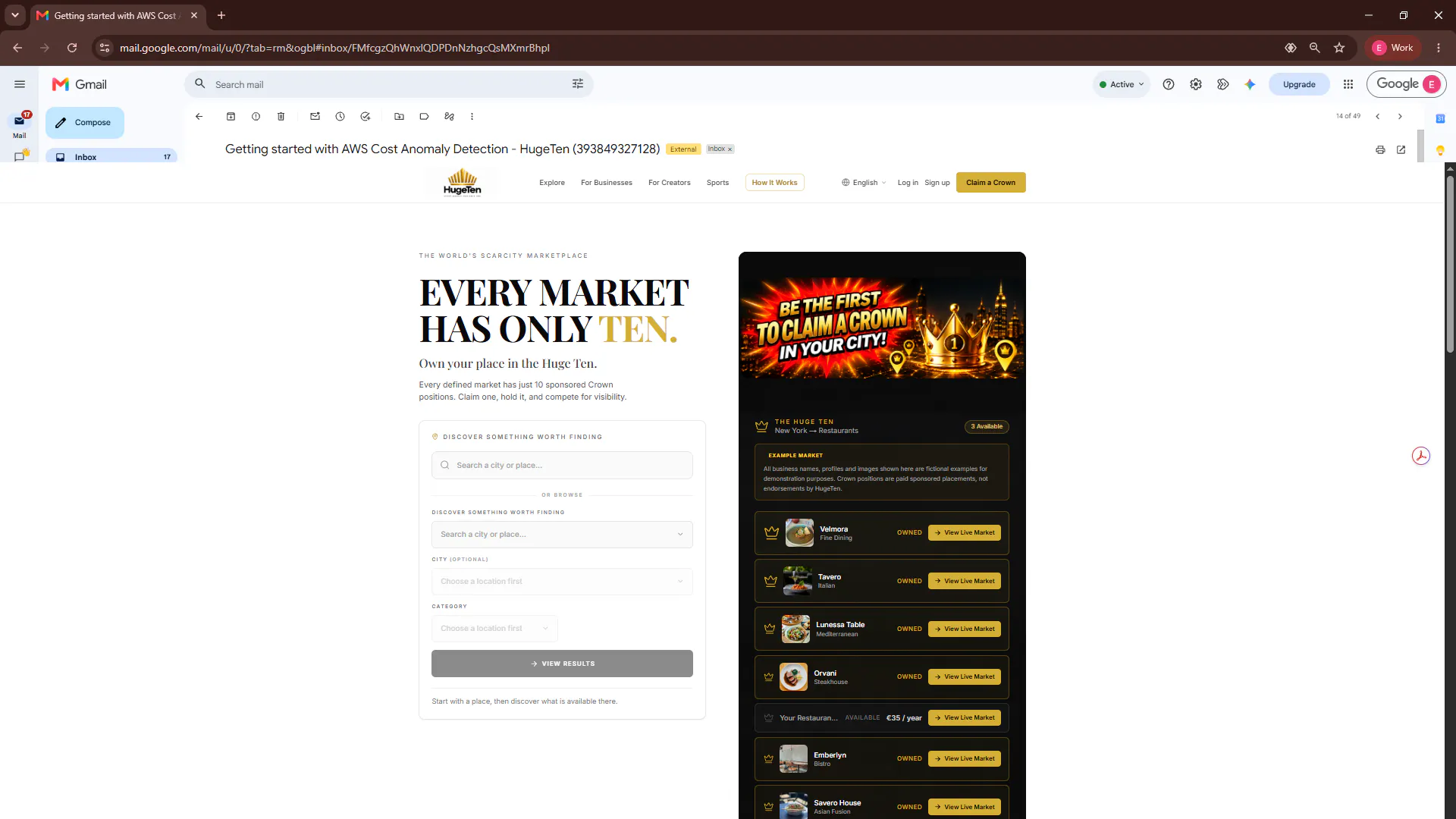Toggle the Gmail main menu hamburger

coord(20,84)
